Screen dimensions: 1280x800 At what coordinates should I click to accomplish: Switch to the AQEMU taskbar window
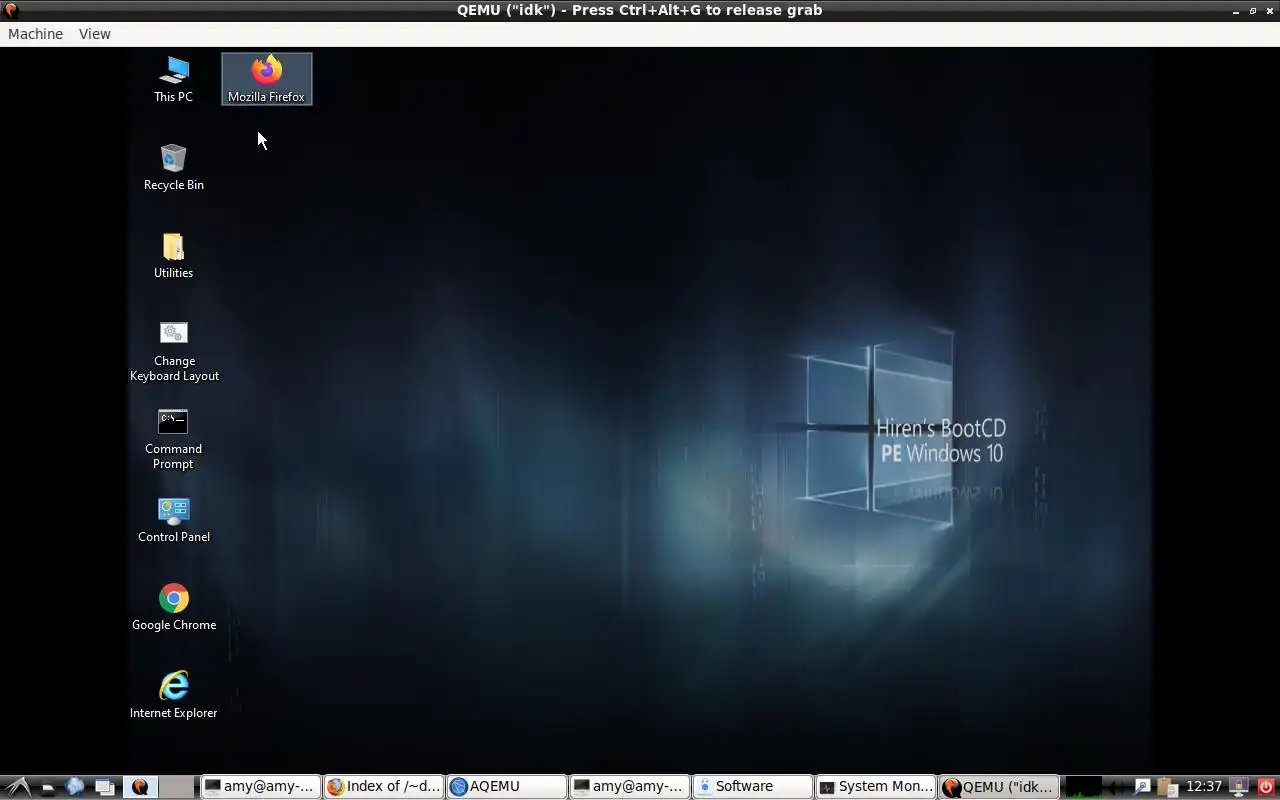point(506,787)
